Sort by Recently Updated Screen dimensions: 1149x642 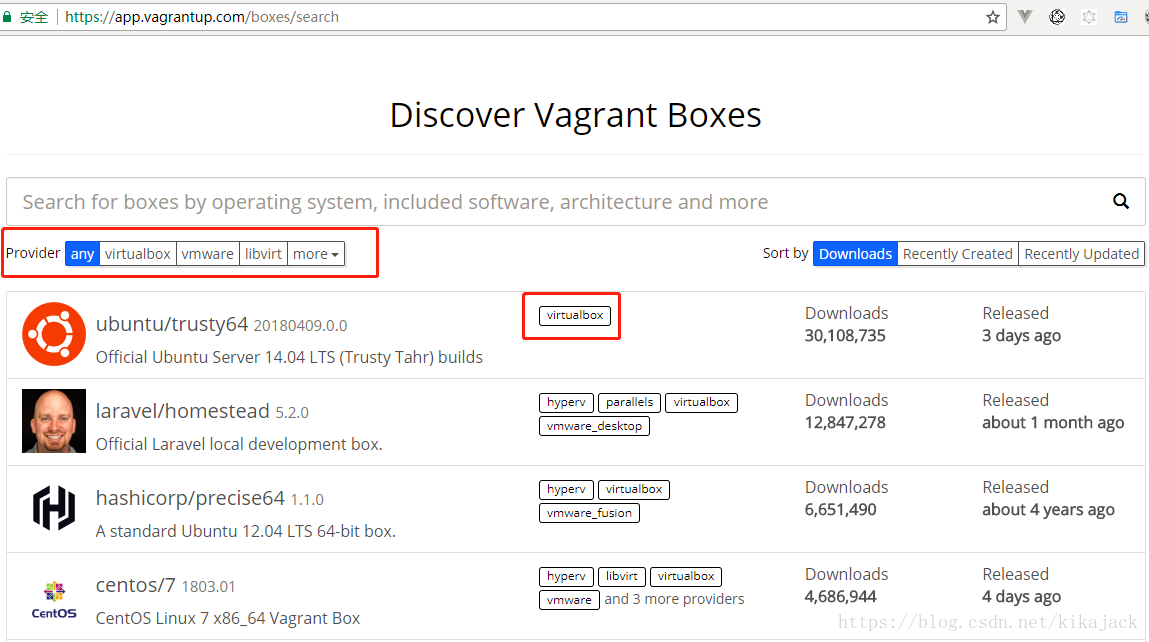pyautogui.click(x=1082, y=254)
